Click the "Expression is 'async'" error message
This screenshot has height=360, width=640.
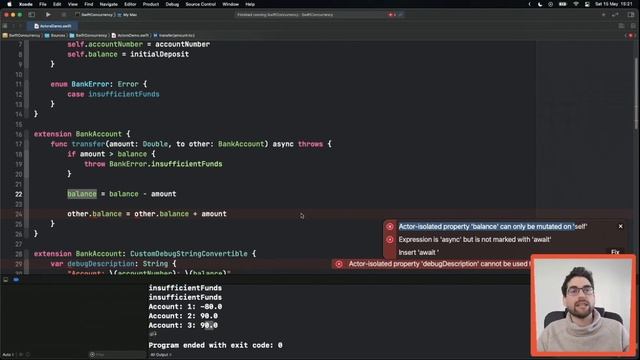pos(475,240)
